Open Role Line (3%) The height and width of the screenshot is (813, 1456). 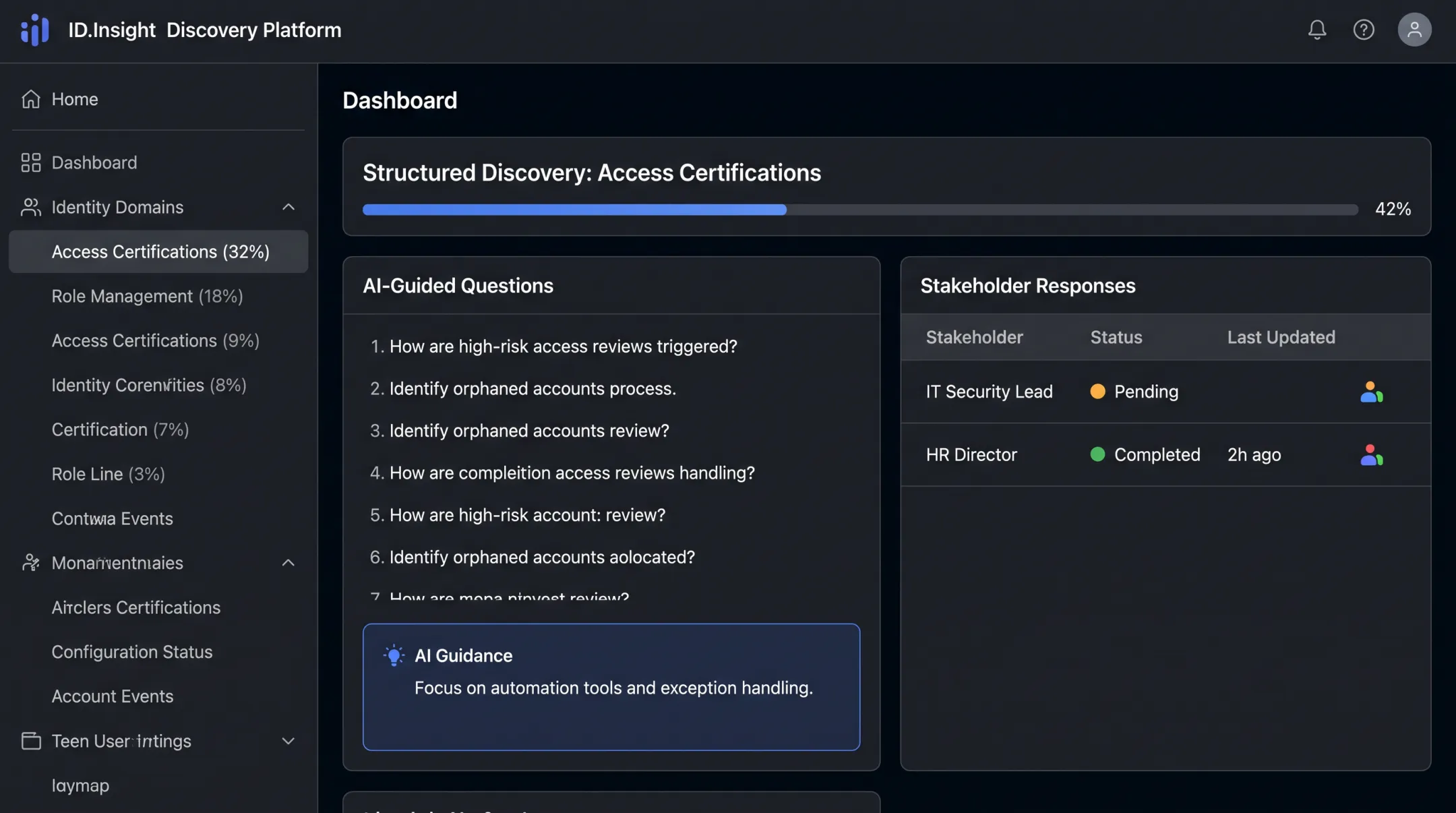coord(108,474)
